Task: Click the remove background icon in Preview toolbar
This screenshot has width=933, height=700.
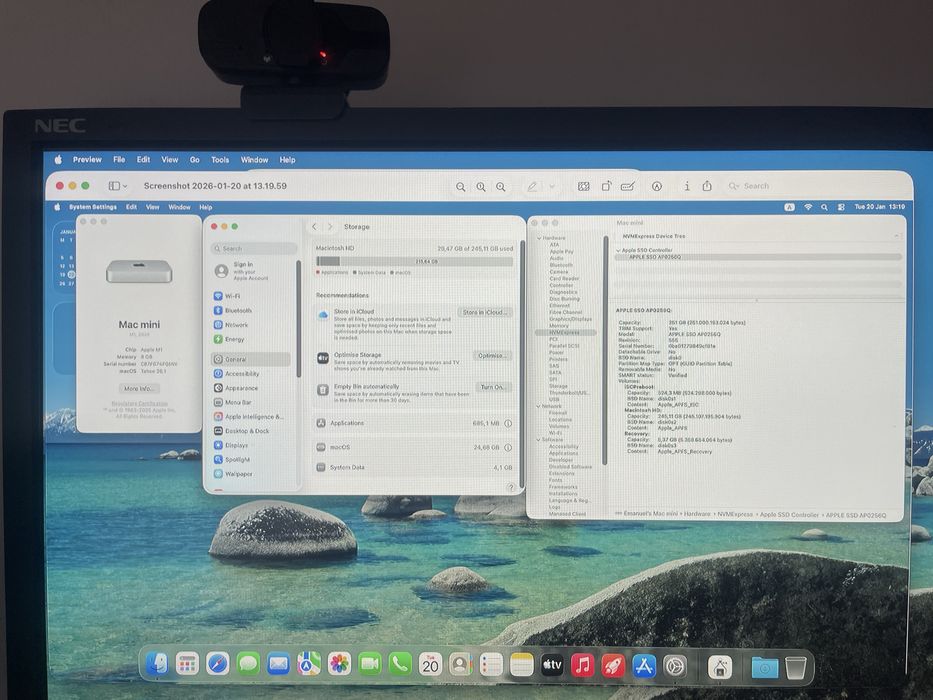Action: [584, 186]
